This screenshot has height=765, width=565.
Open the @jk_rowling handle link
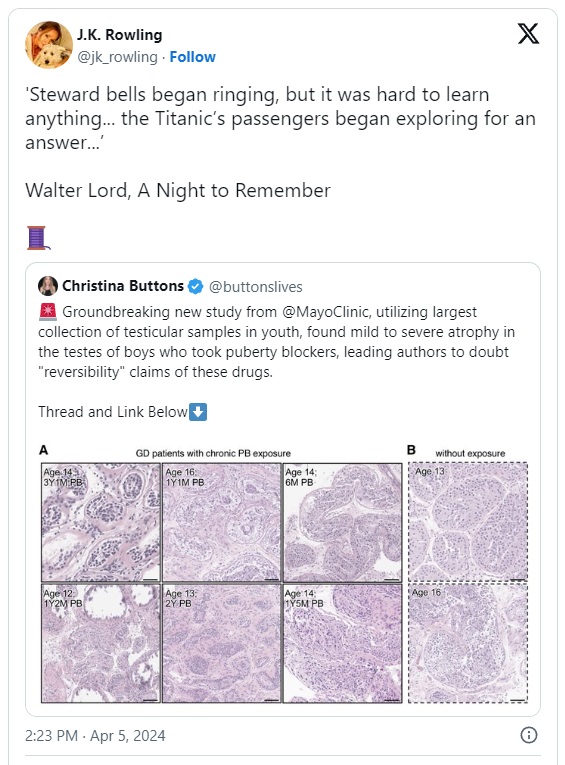pos(117,57)
